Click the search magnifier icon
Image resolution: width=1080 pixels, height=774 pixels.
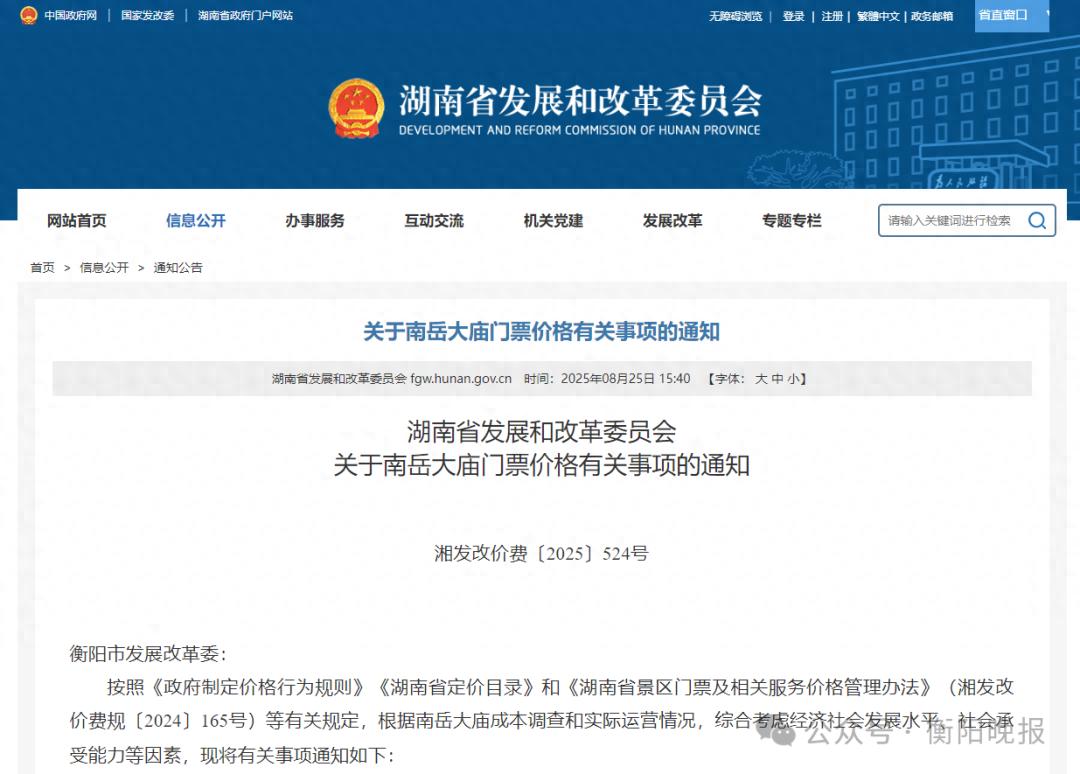click(1037, 220)
